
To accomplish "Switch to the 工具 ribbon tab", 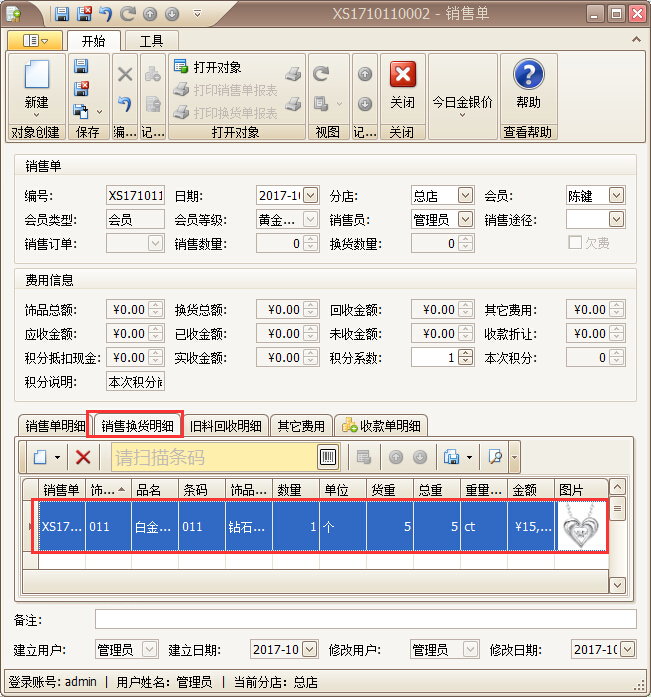I will click(x=151, y=41).
